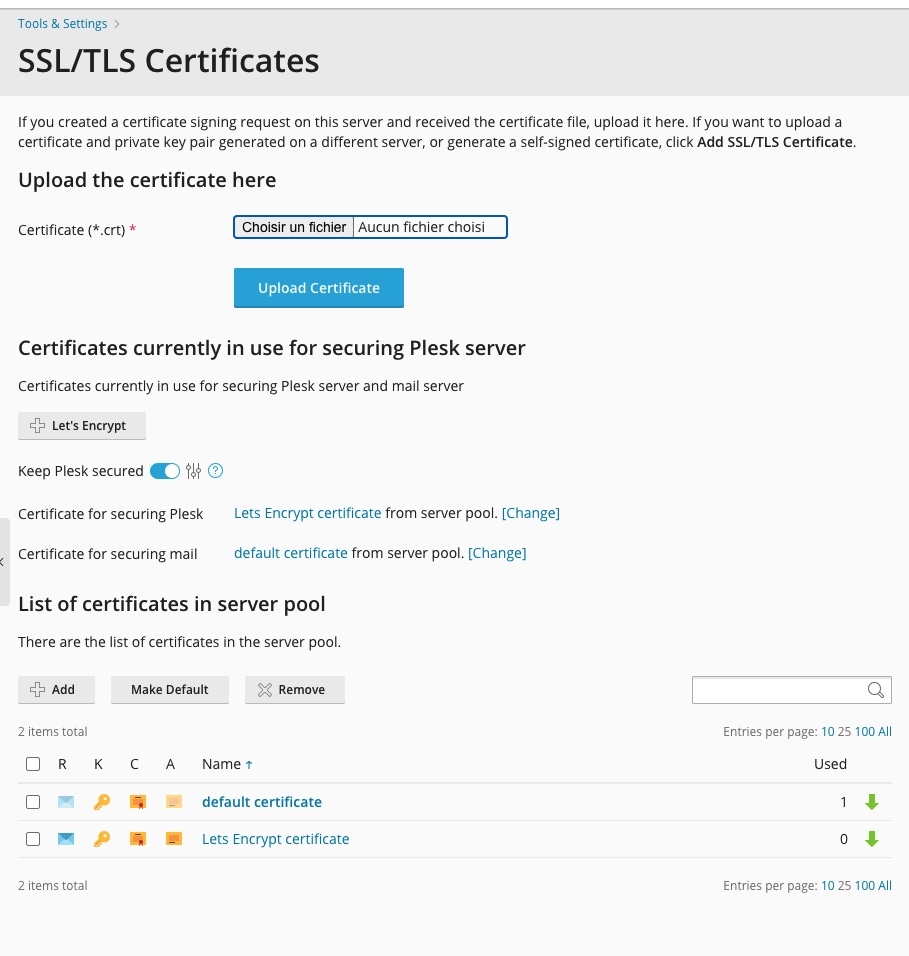Click the help question mark icon
This screenshot has width=909, height=956.
click(215, 471)
